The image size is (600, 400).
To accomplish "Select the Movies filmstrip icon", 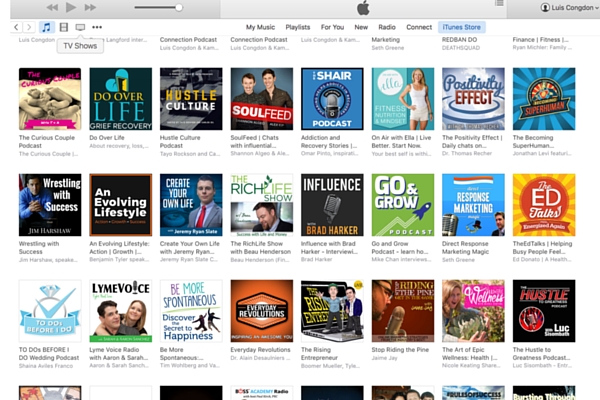I will click(64, 27).
